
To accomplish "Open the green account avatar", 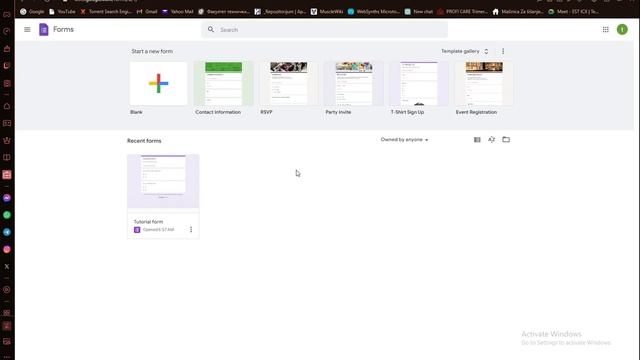I will (622, 29).
